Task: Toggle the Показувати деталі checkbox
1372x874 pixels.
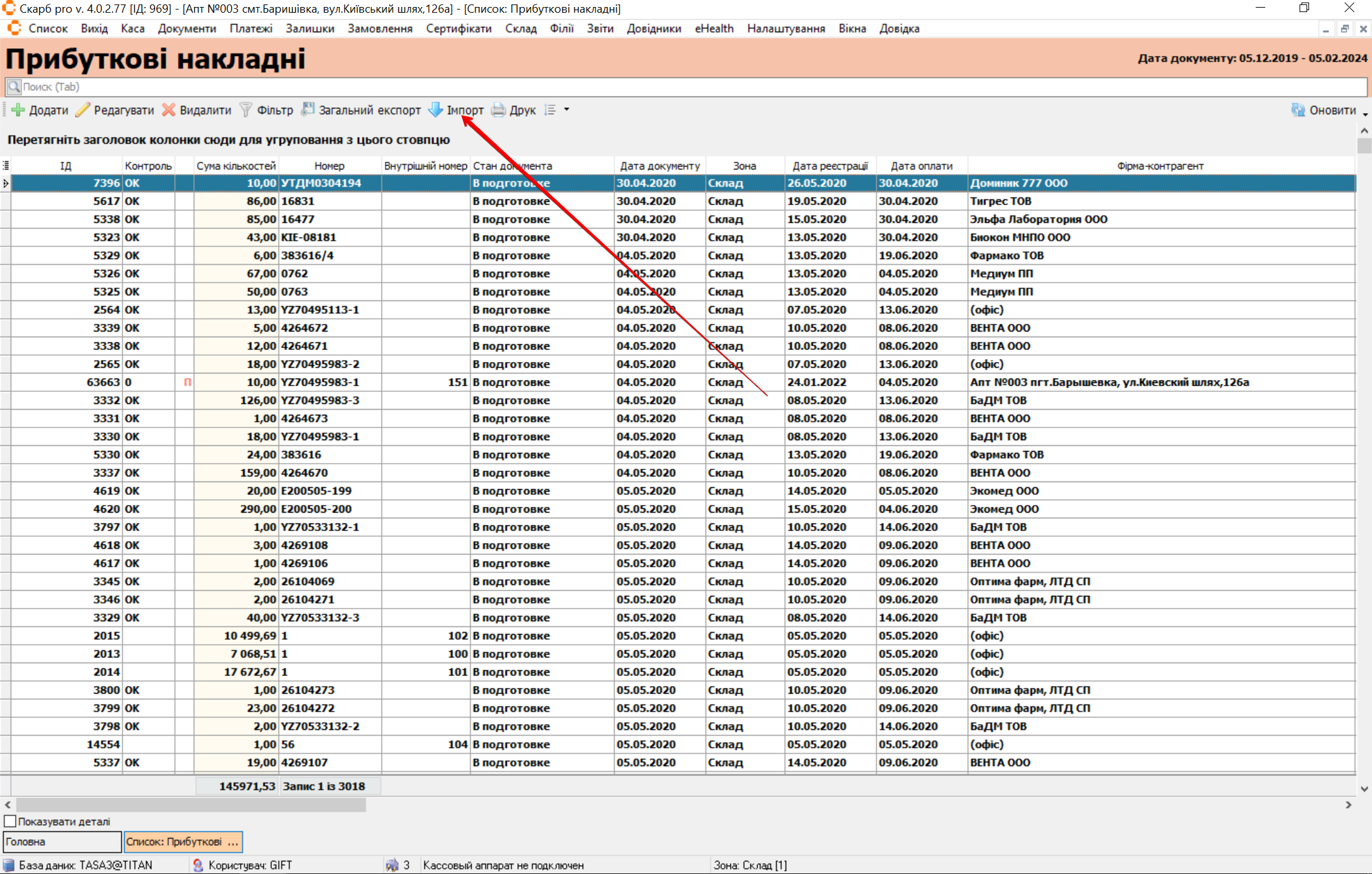Action: [10, 821]
